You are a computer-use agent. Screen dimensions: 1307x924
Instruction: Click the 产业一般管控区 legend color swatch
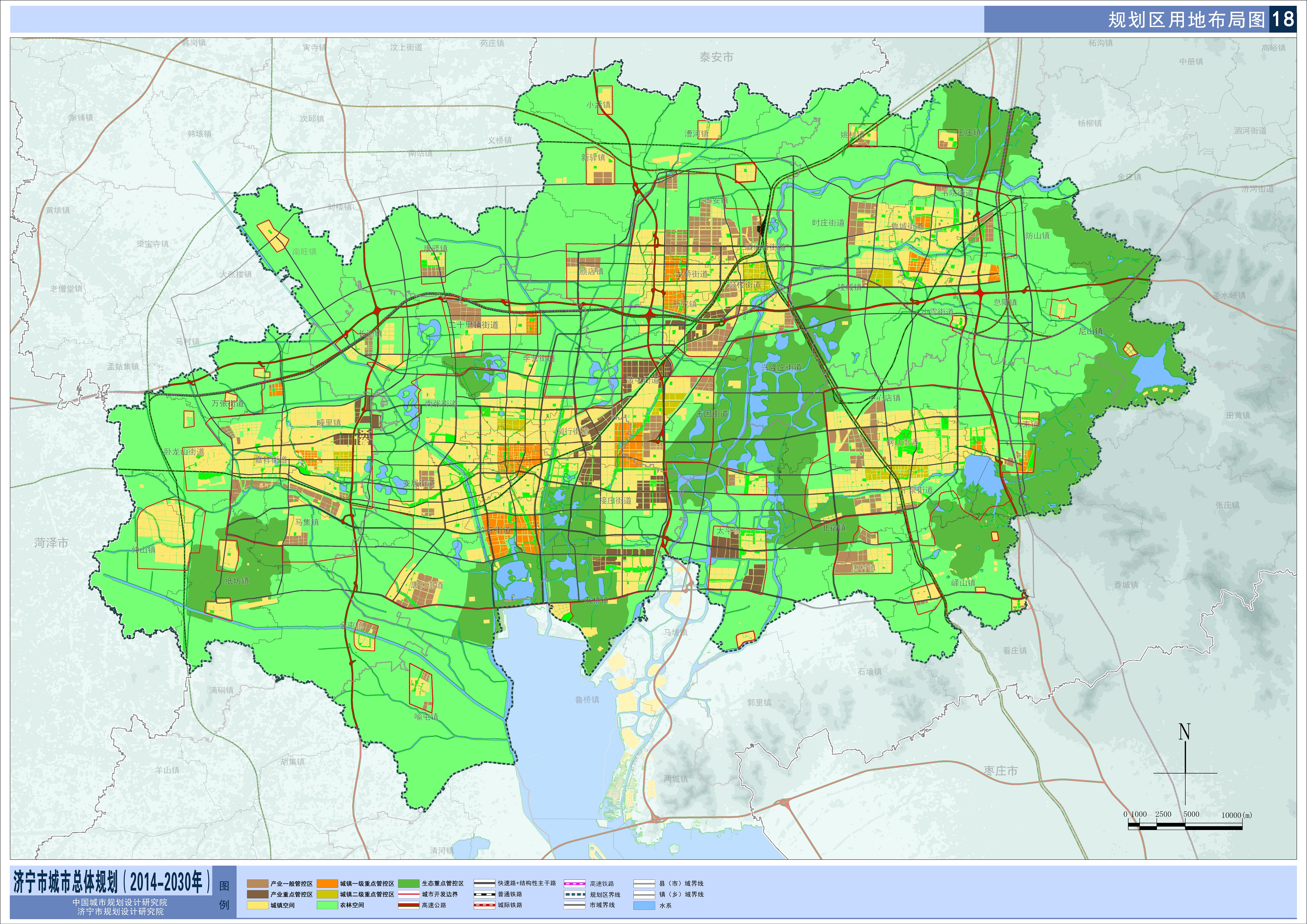(257, 884)
